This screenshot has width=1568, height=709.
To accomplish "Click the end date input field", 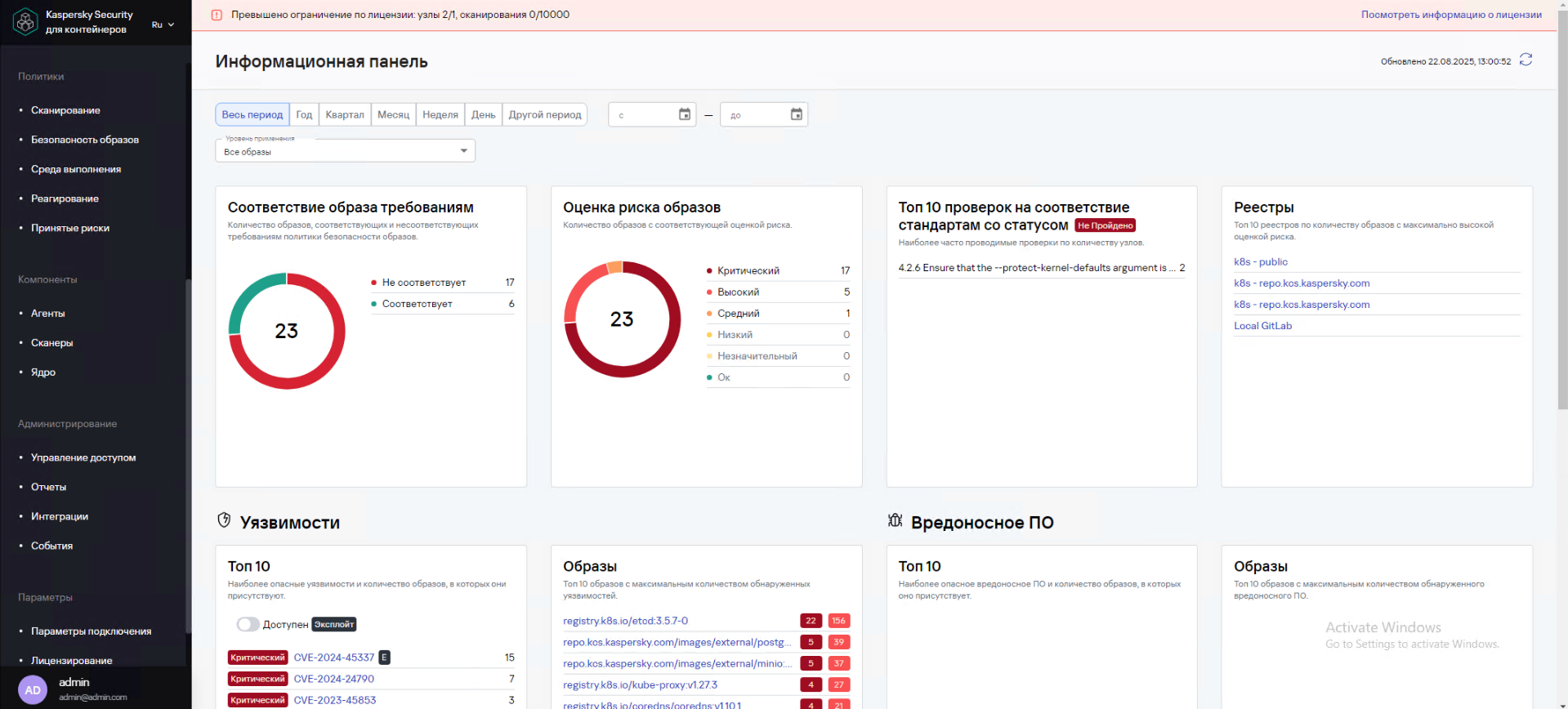I will (763, 114).
